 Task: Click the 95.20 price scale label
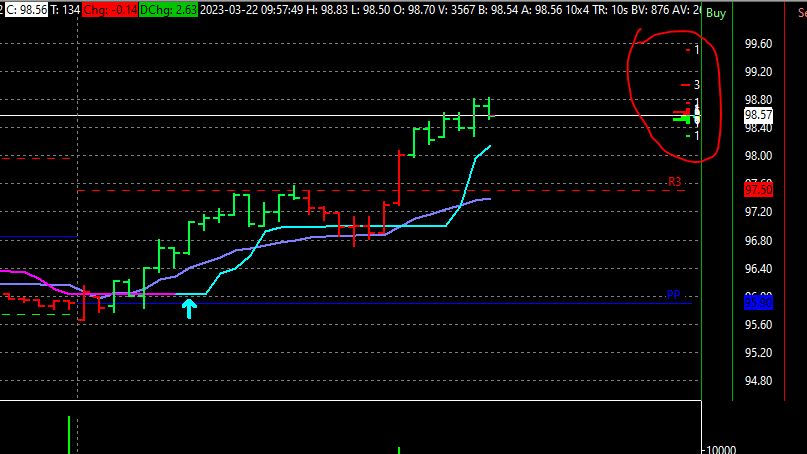pos(759,353)
